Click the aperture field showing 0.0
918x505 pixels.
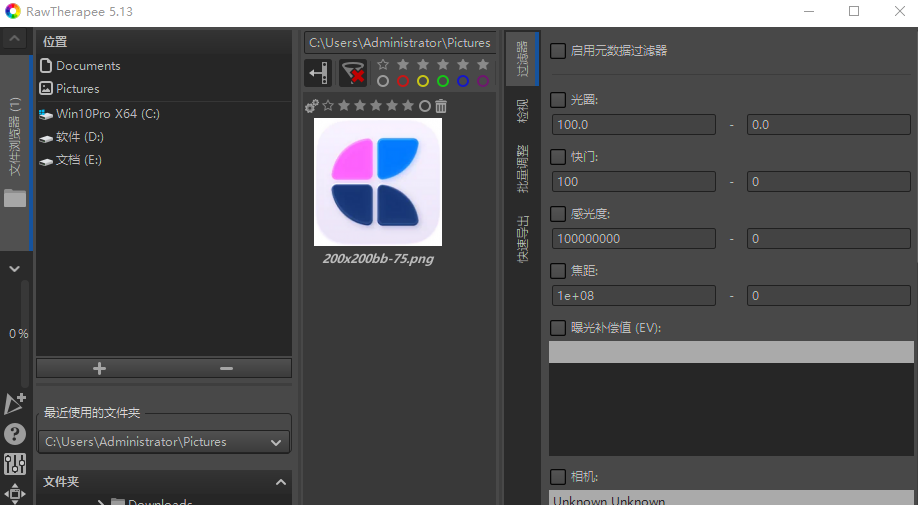(828, 125)
